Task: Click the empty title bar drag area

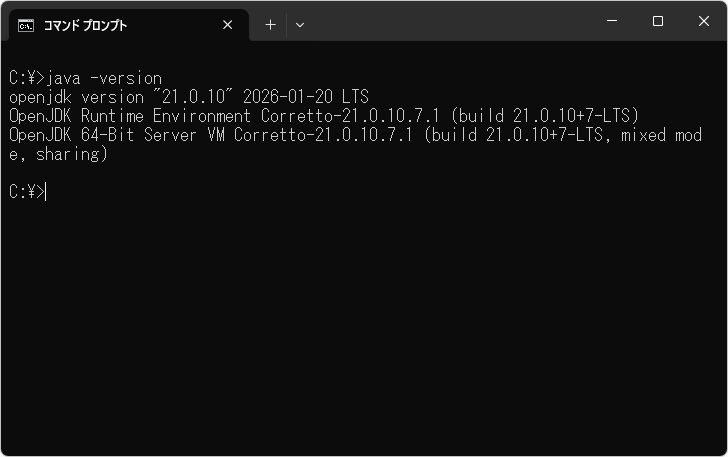Action: pyautogui.click(x=450, y=21)
